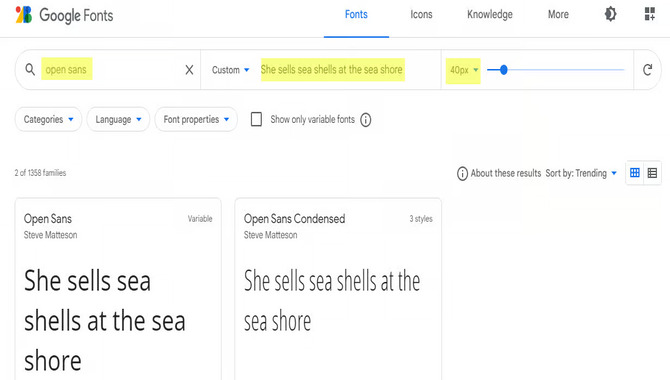Expand the Language filter
This screenshot has height=380, width=670.
click(118, 119)
